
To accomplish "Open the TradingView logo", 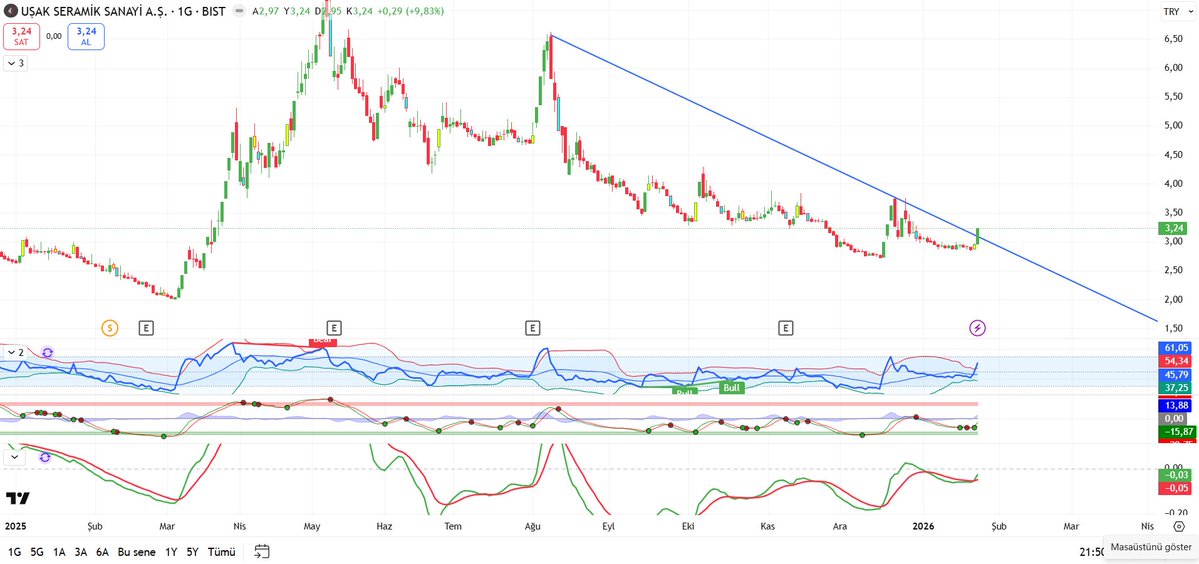I will coord(18,498).
